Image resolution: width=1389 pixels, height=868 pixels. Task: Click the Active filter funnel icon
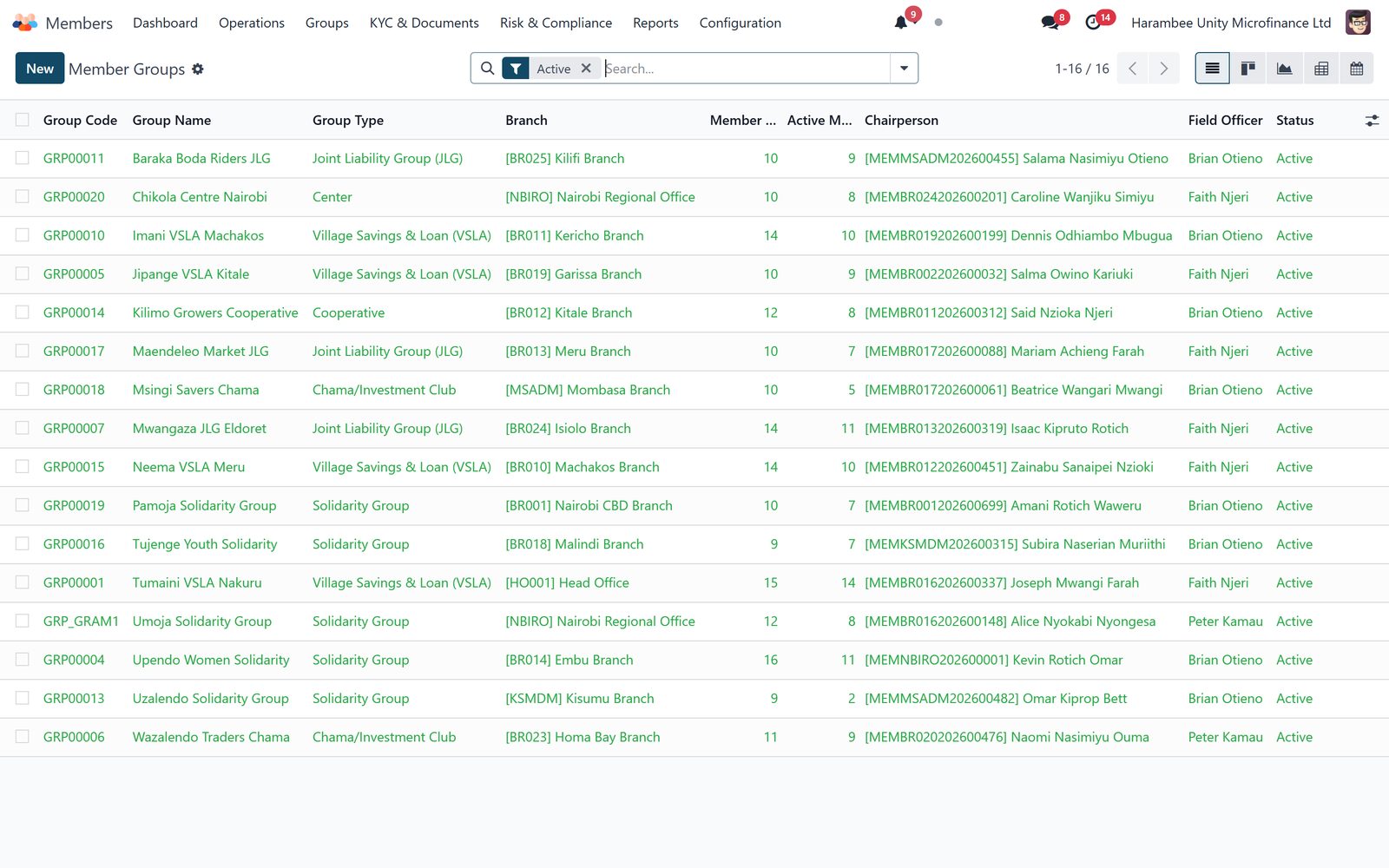[x=516, y=69]
